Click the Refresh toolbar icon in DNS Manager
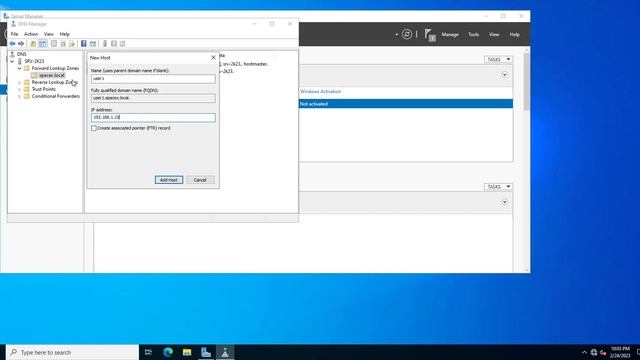This screenshot has width=640, height=360. 63,44
